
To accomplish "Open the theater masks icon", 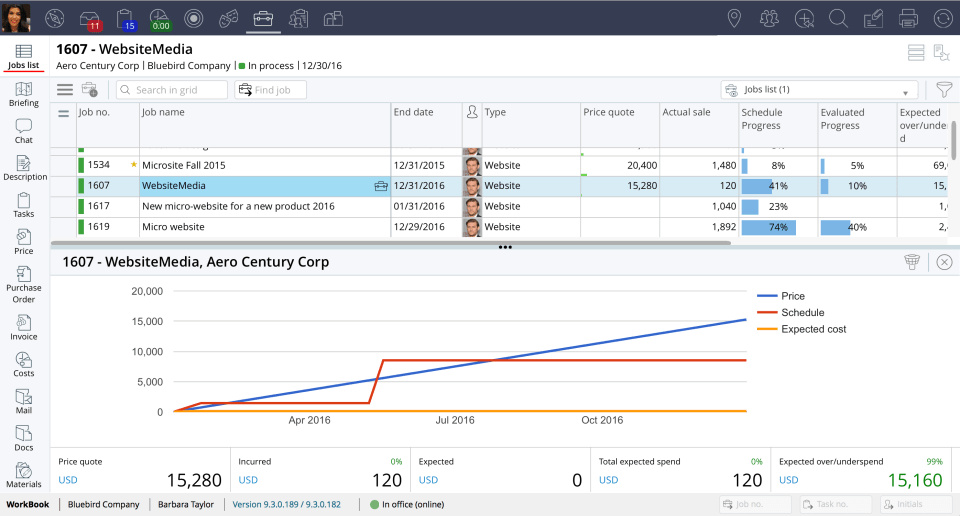I will 228,19.
